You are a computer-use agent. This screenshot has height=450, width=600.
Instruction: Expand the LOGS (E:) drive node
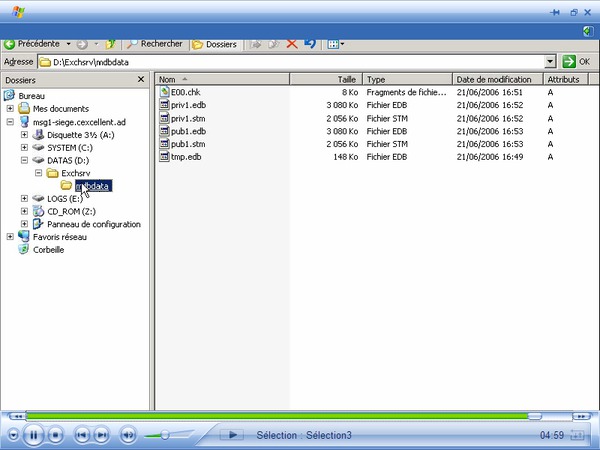coord(25,199)
